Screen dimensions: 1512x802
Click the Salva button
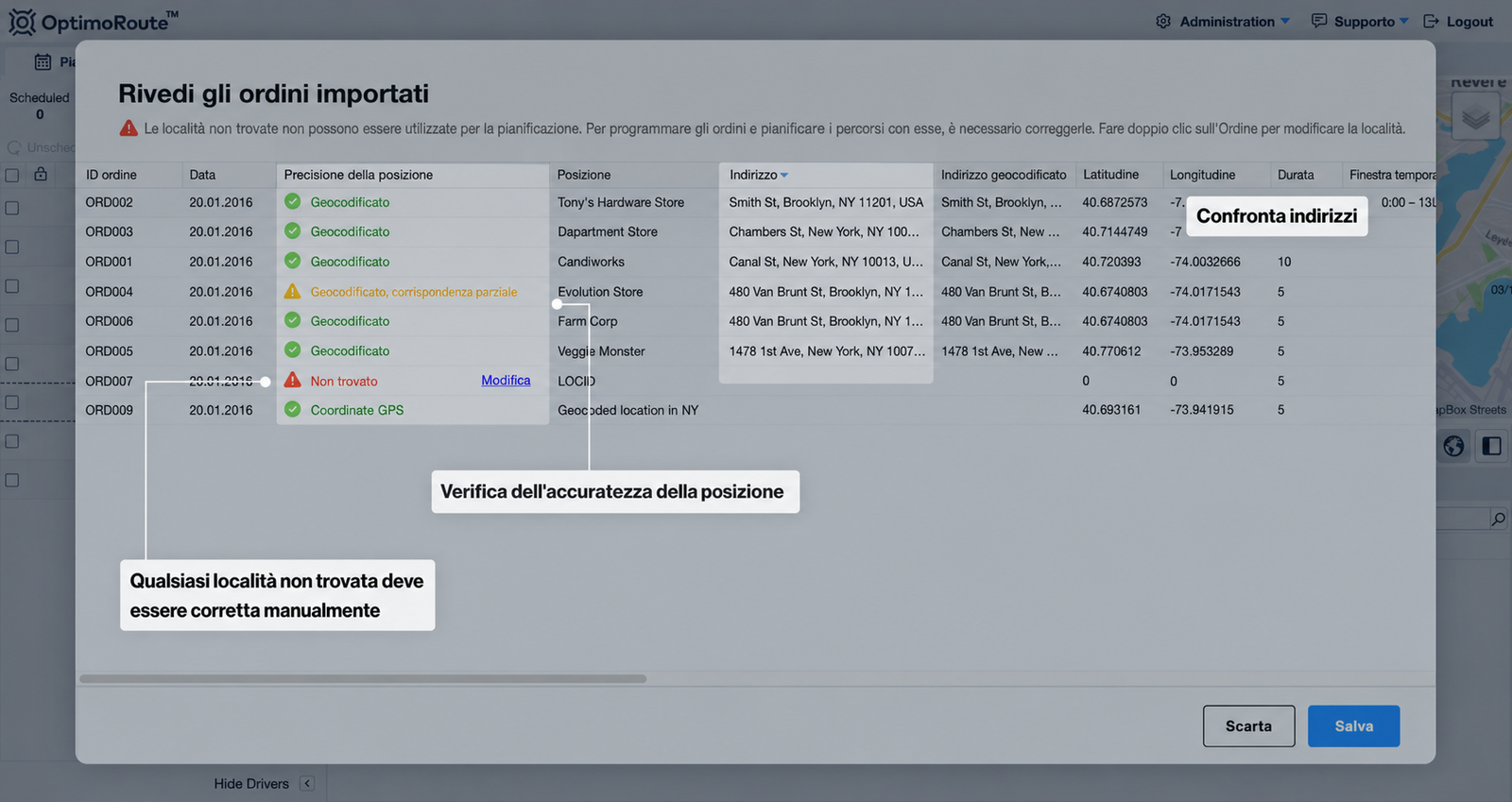[x=1353, y=725]
